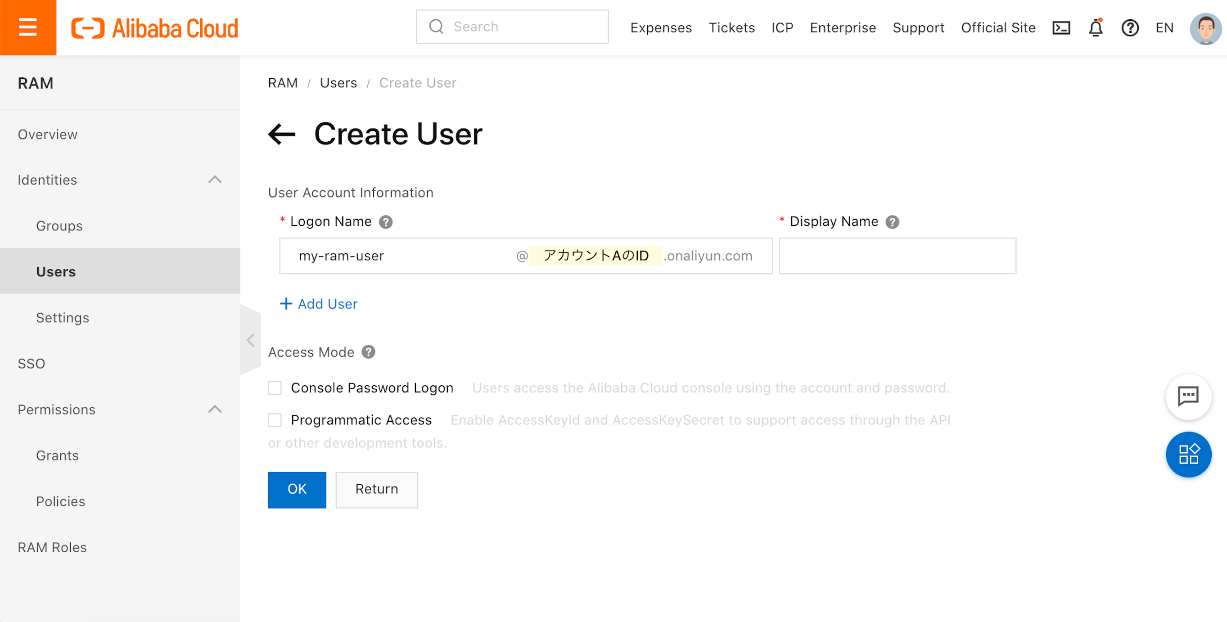The image size is (1227, 622).
Task: Select Policies in the sidebar
Action: pyautogui.click(x=61, y=501)
